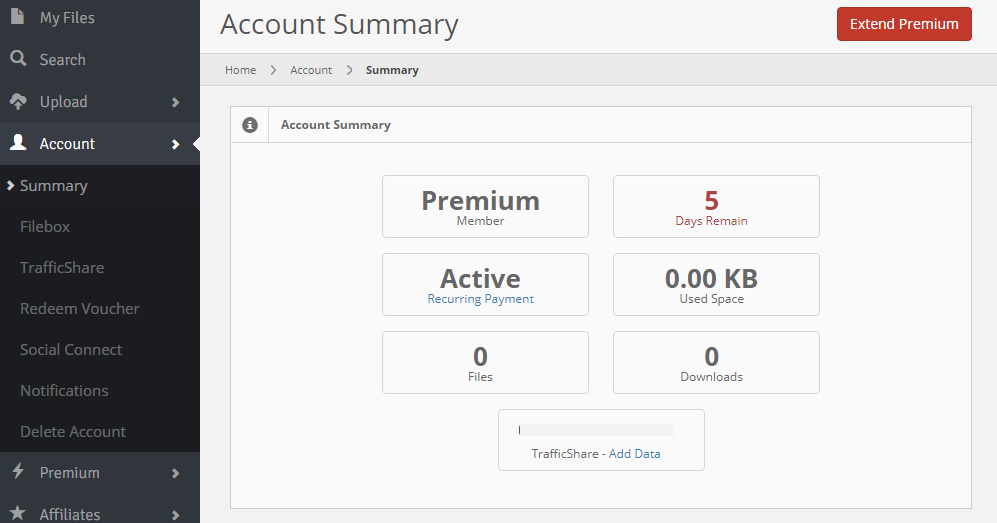Open the TrafficShare sidebar item
Viewport: 997px width, 523px height.
point(62,268)
